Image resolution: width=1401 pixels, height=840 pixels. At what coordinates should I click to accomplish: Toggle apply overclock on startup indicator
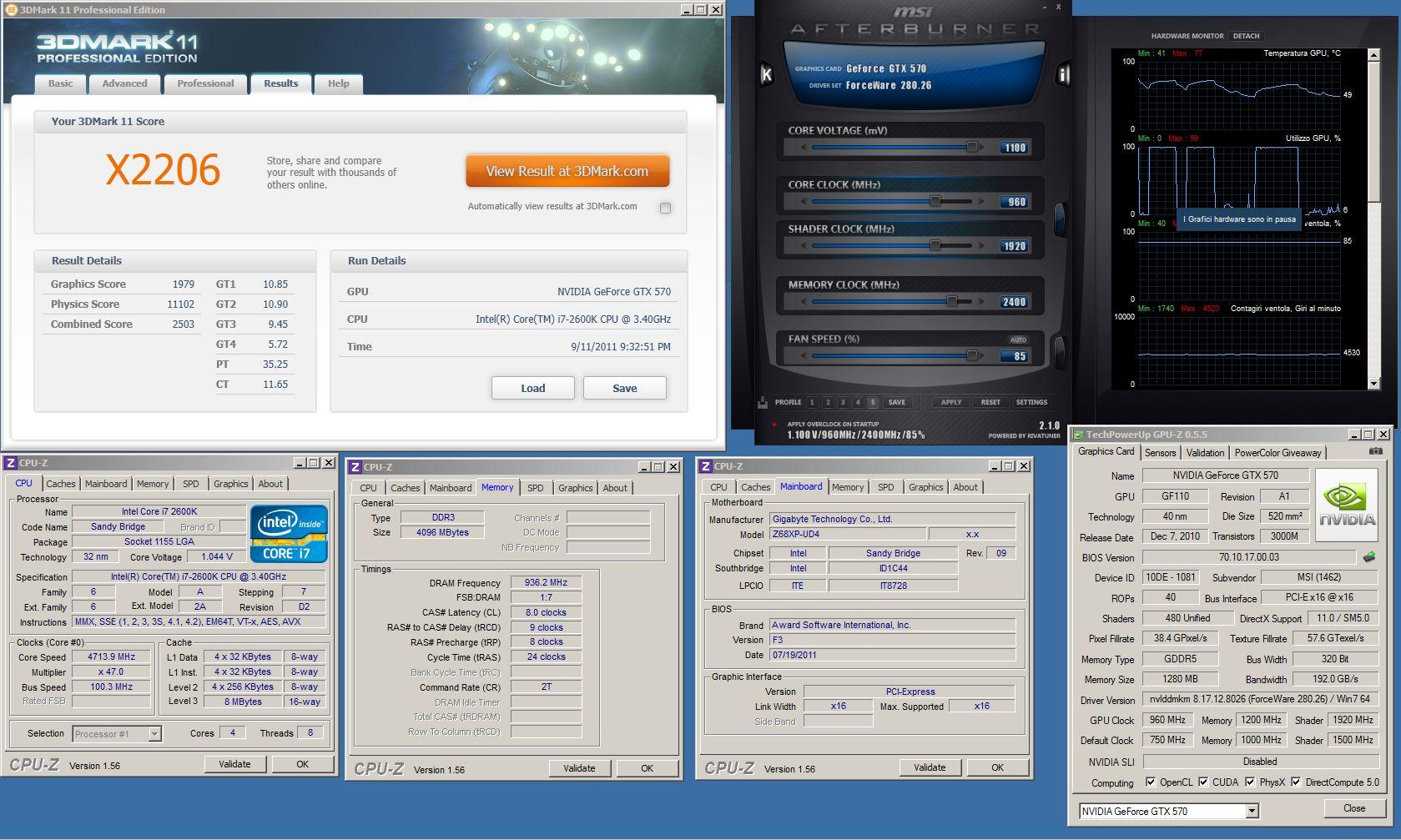tap(774, 424)
